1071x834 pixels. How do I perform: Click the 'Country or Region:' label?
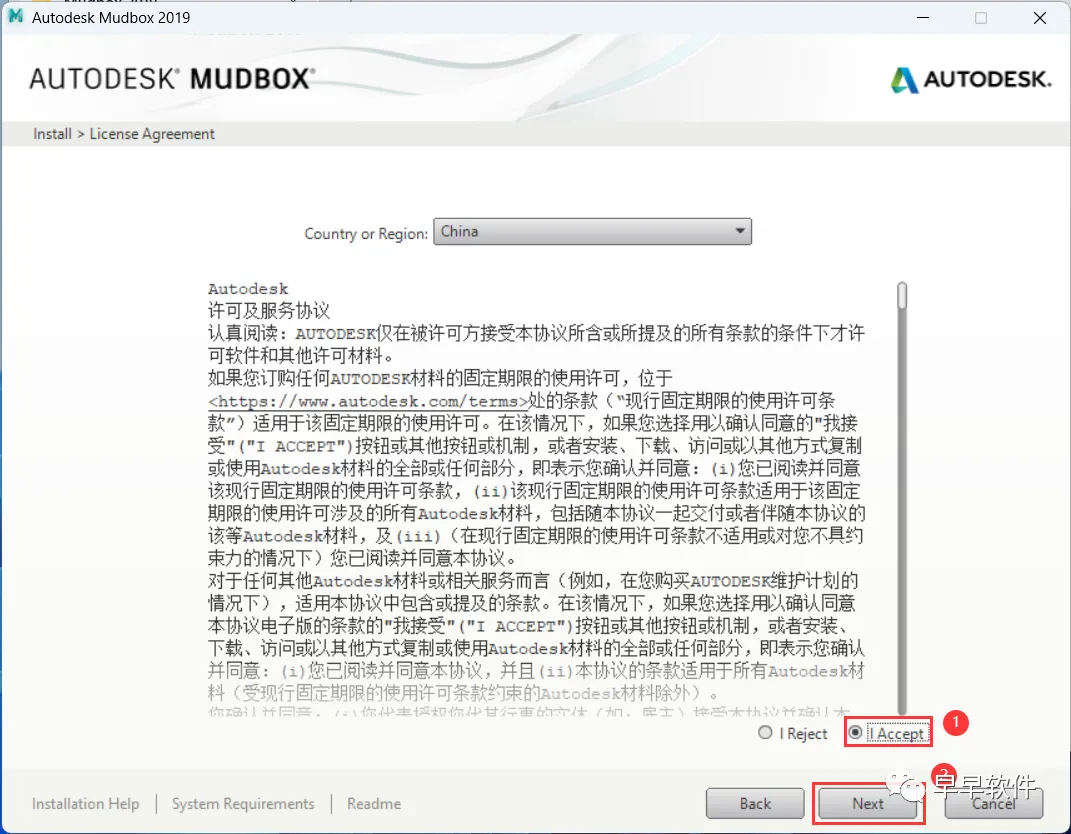tap(366, 234)
